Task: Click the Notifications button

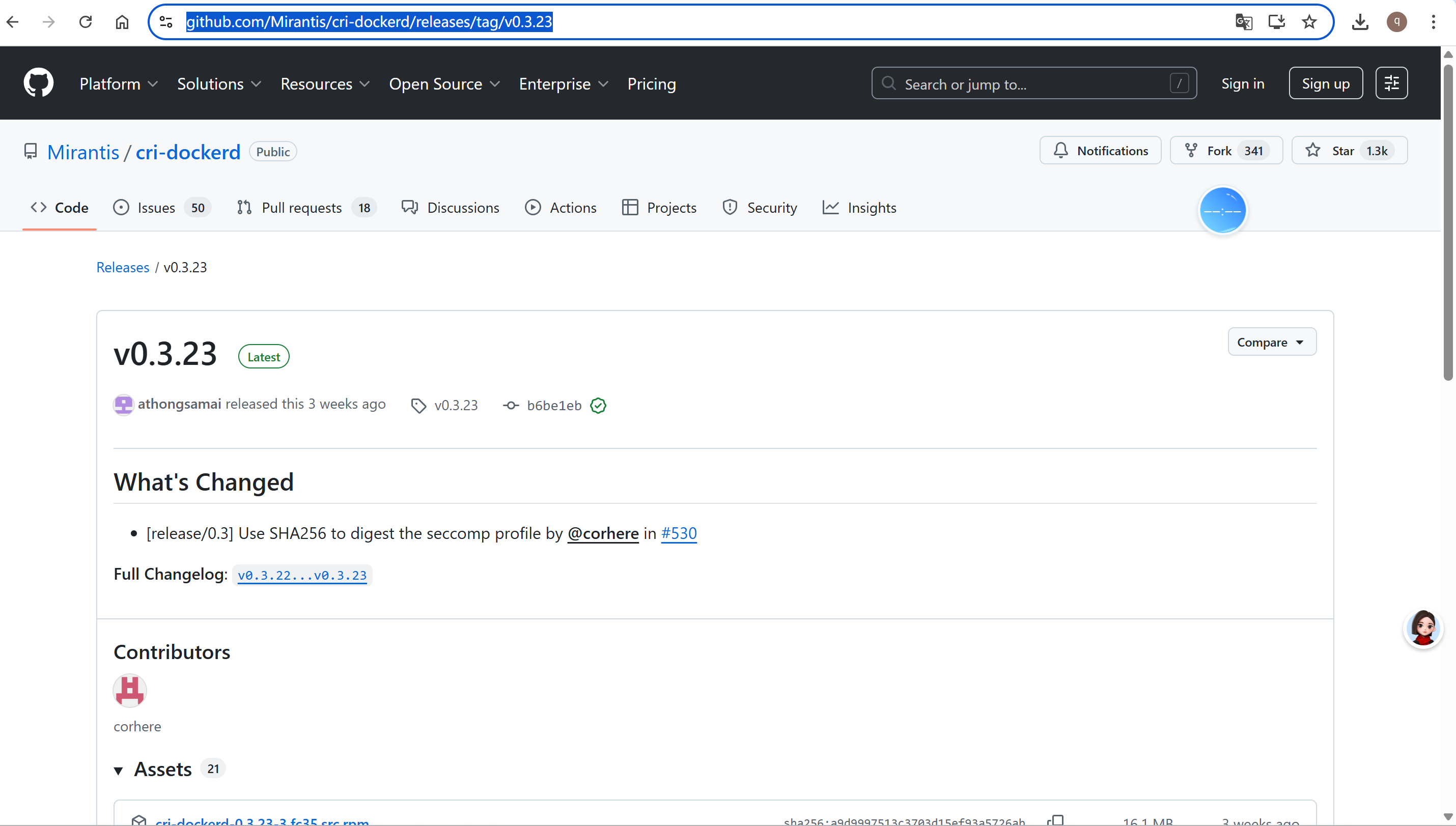Action: [1100, 151]
